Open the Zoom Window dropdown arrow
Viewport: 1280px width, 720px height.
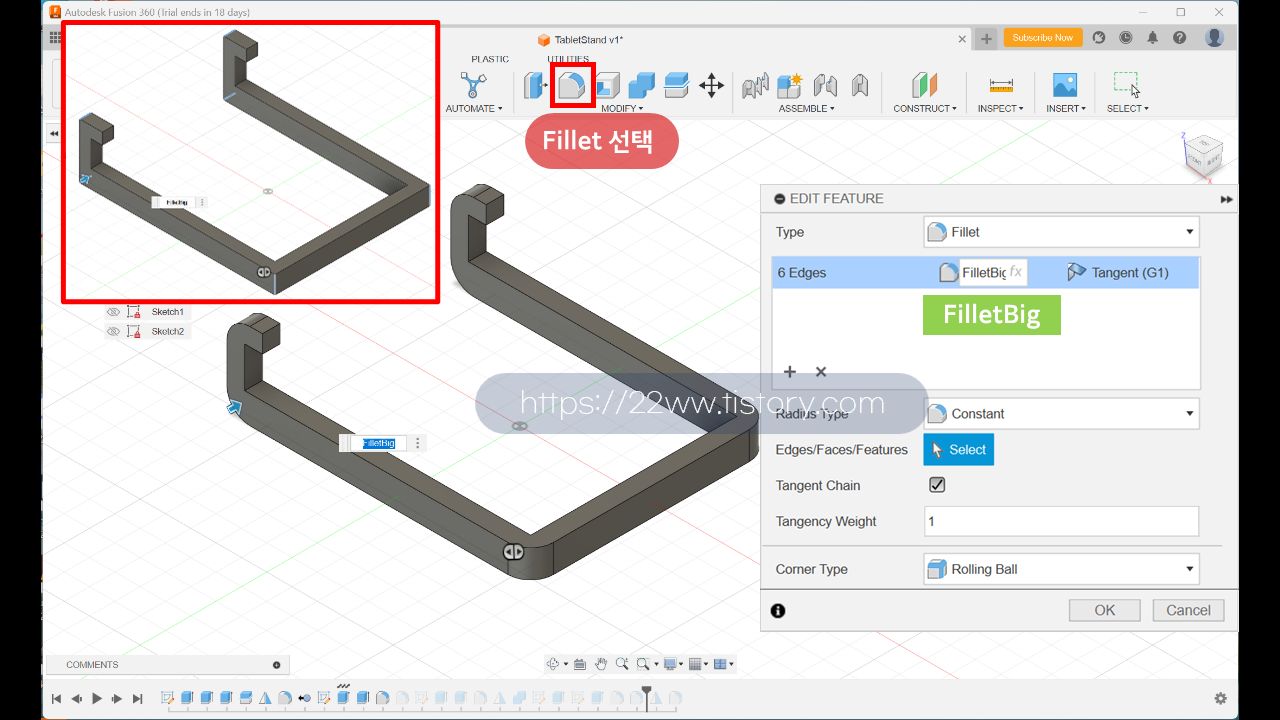pyautogui.click(x=656, y=664)
